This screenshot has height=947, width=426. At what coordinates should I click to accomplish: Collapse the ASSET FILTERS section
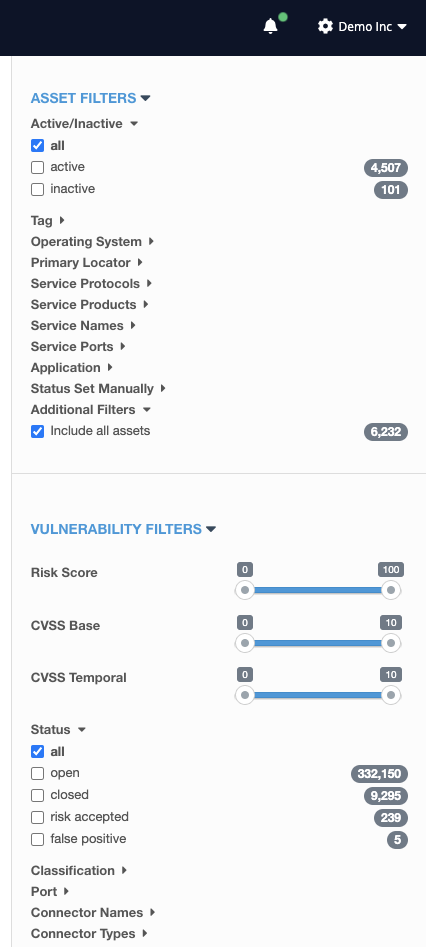click(x=91, y=98)
